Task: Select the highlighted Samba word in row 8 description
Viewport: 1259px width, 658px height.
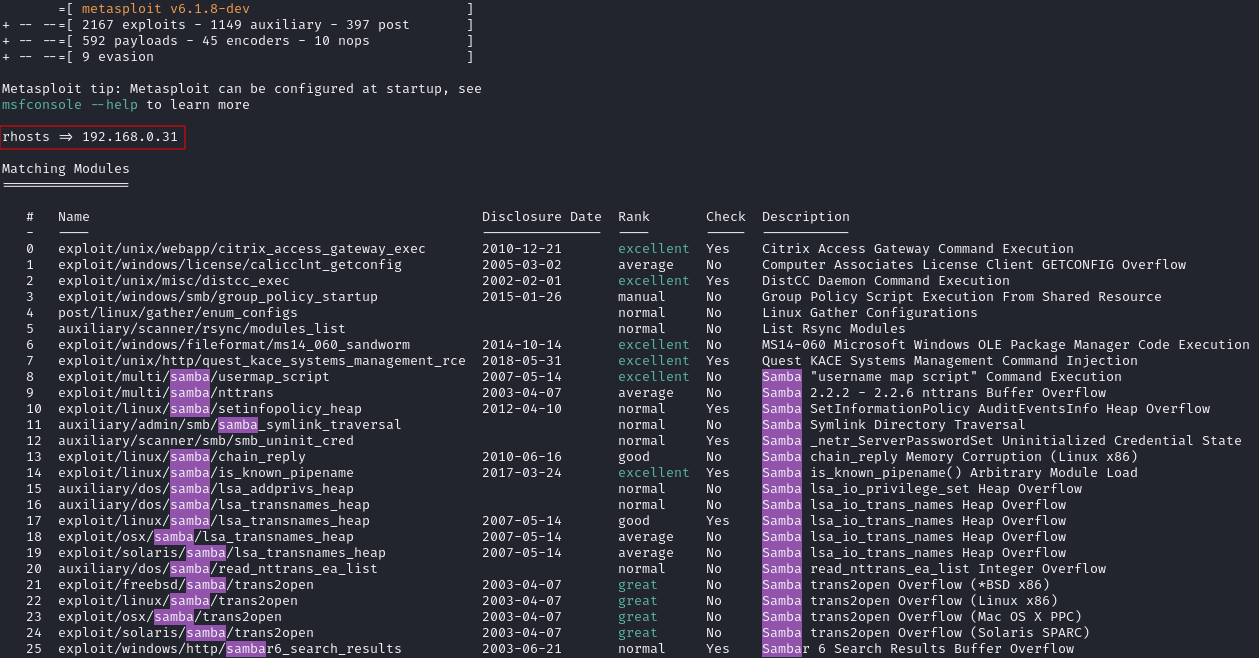Action: (x=782, y=376)
